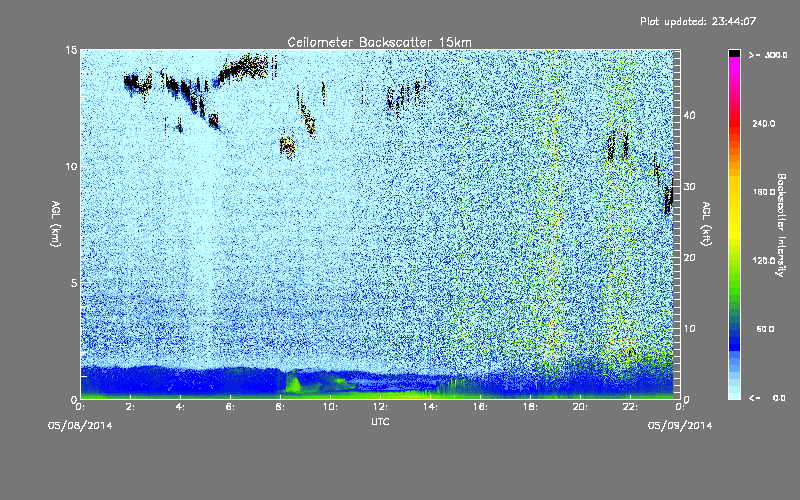Click the 8: hour tick label
This screenshot has height=500, width=800.
(x=281, y=407)
